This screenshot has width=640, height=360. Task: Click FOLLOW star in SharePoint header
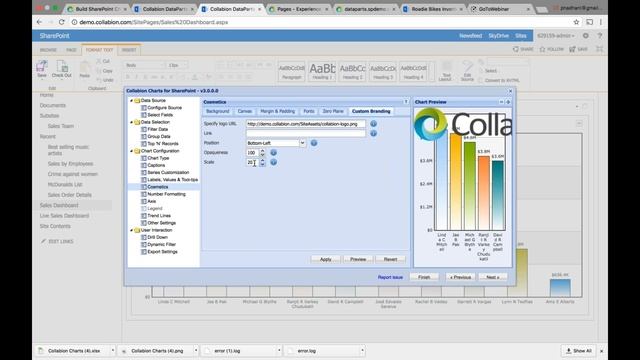coord(551,49)
